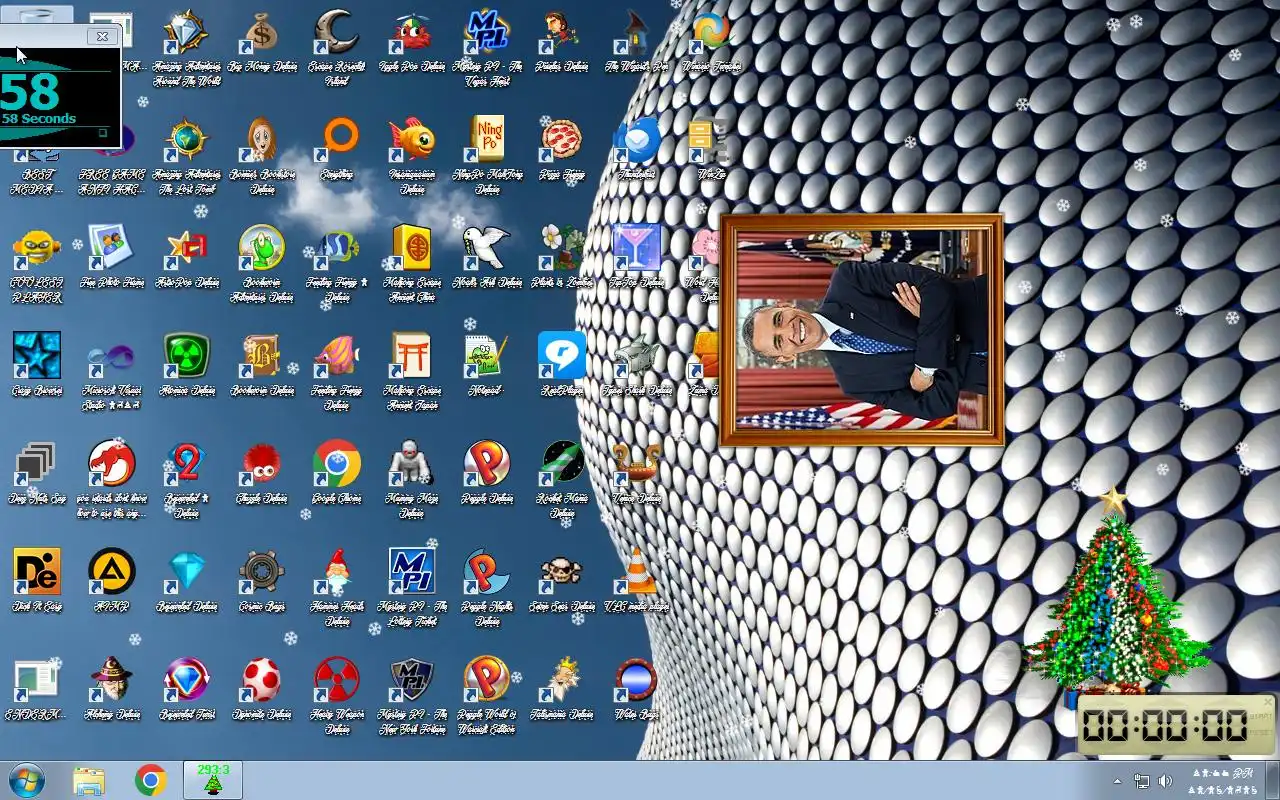1280x800 pixels.
Task: Launch Plants vs. Zombies flower icon
Action: [562, 248]
